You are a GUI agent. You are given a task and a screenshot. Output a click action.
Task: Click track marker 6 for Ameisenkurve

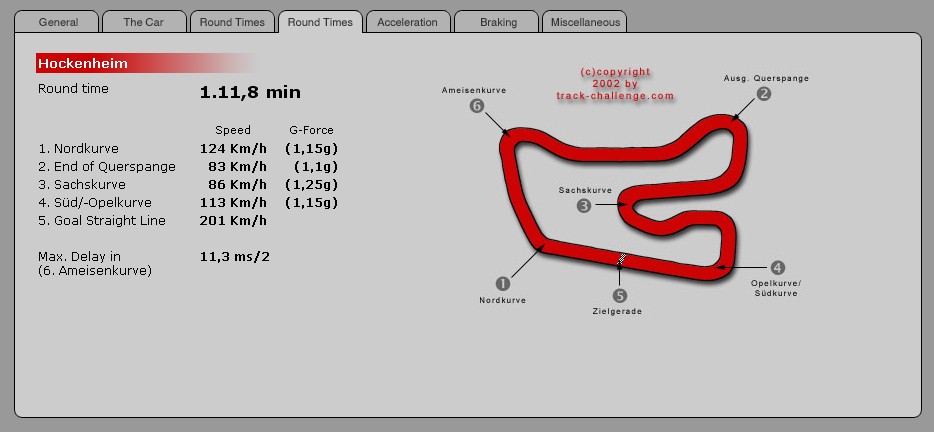[477, 106]
